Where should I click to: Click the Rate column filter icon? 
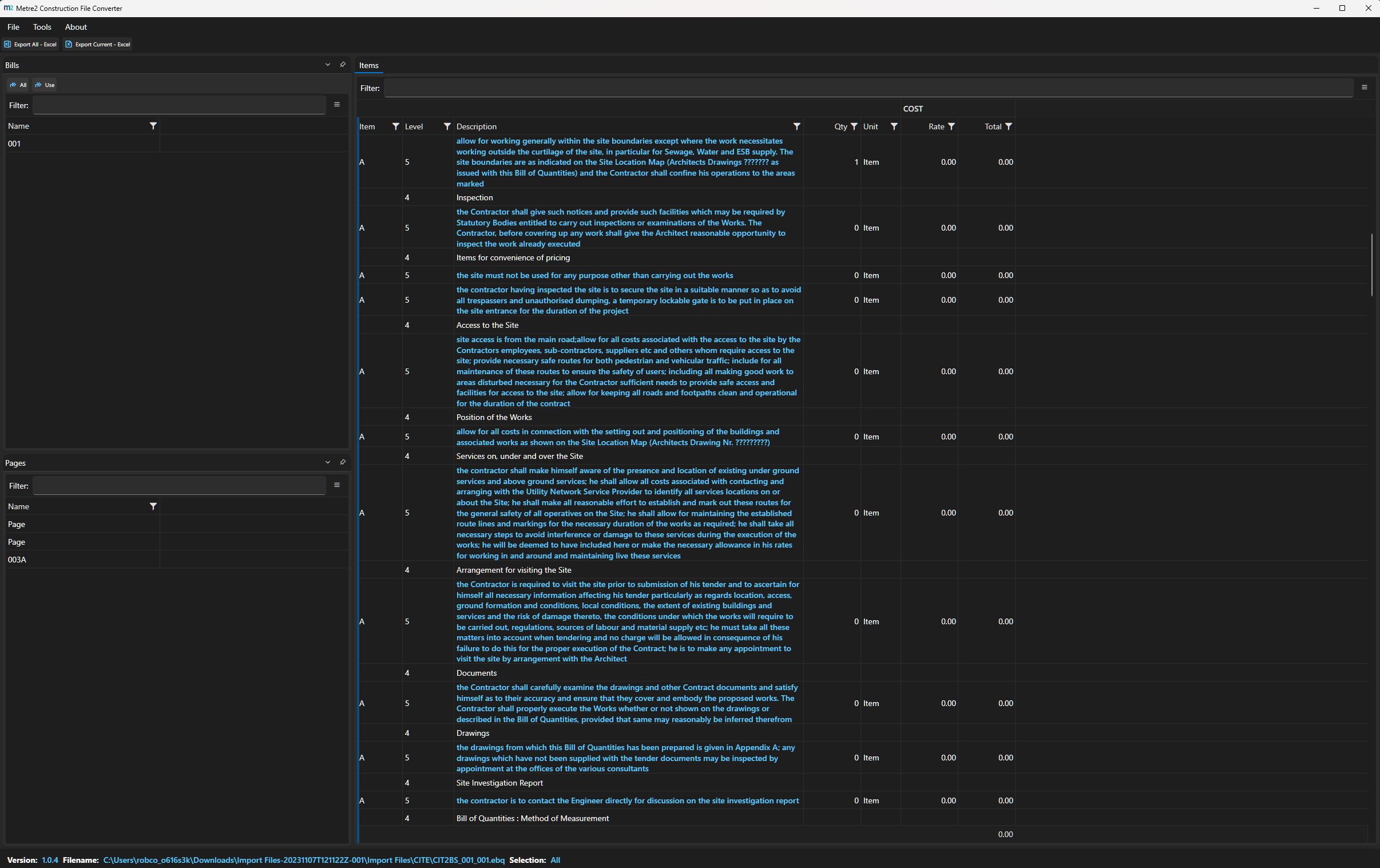(951, 126)
